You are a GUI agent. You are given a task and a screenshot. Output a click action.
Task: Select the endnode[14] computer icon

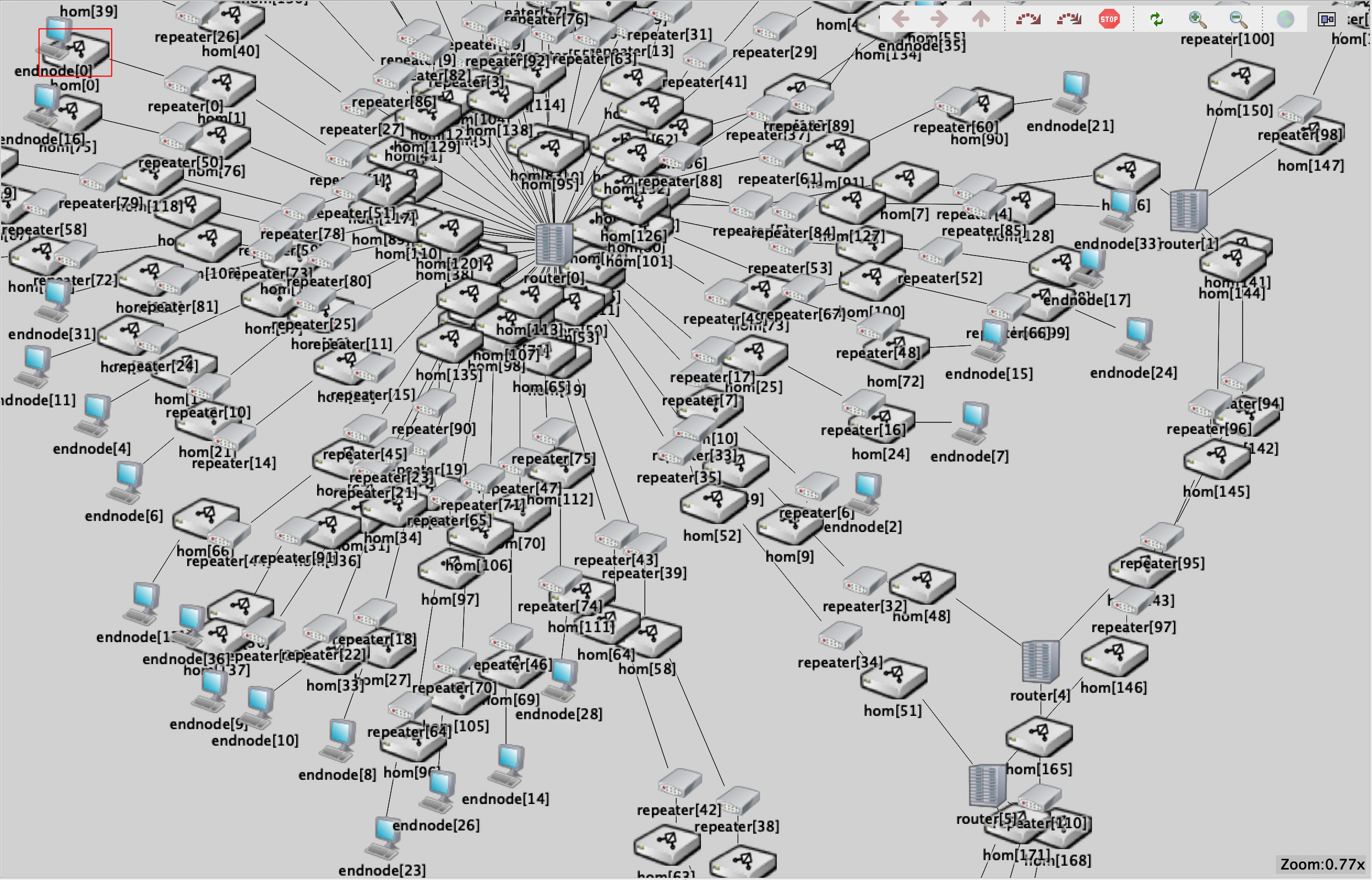click(x=507, y=767)
